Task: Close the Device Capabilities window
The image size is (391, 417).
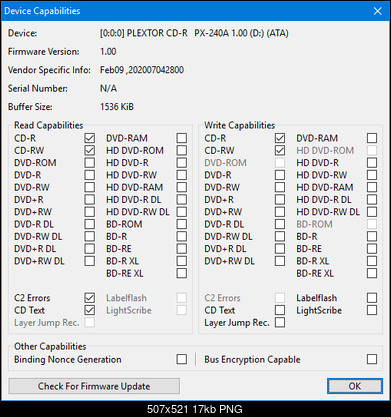Action: 378,11
